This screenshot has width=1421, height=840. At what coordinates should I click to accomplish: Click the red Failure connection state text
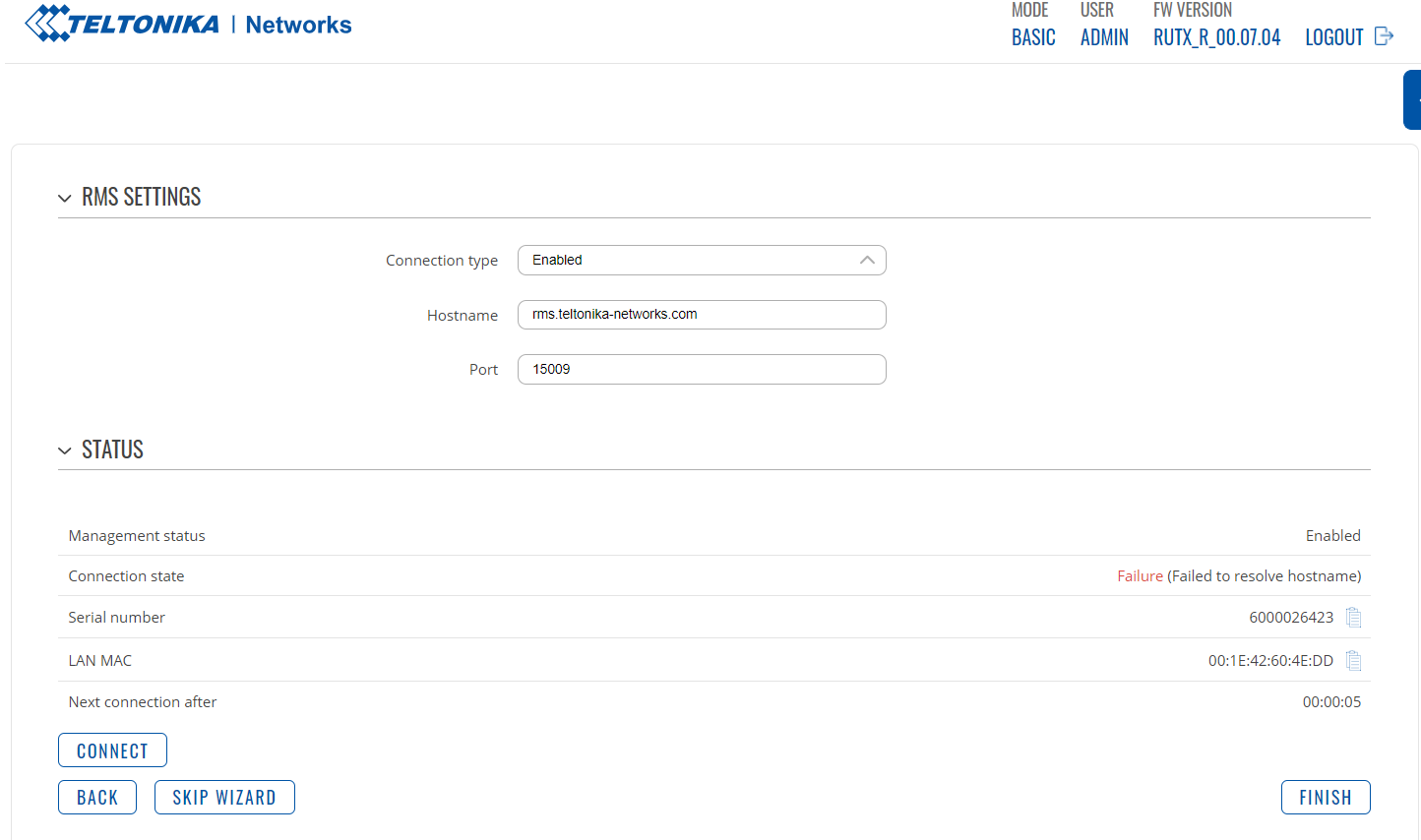(1140, 576)
